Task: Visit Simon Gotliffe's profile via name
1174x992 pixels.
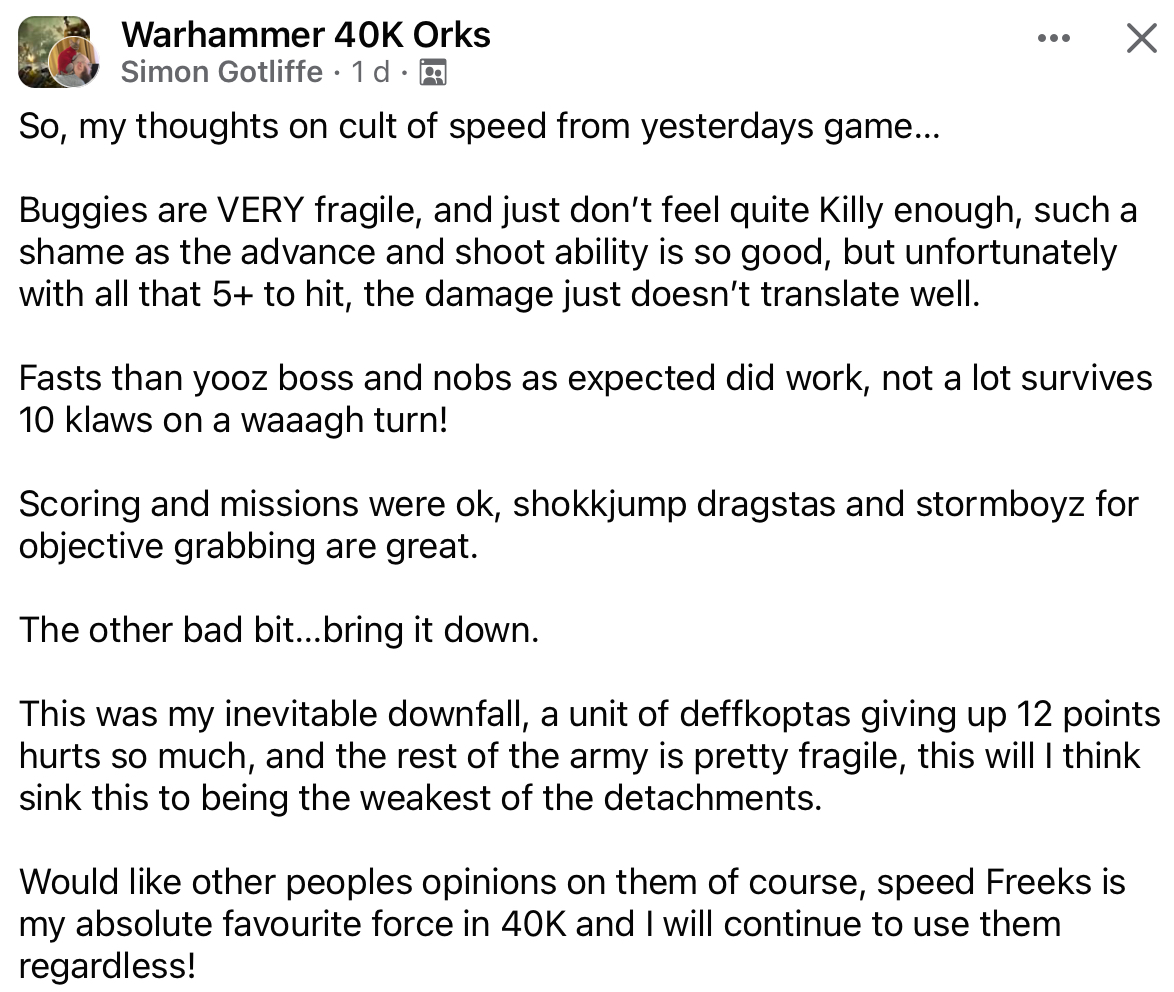Action: [222, 72]
